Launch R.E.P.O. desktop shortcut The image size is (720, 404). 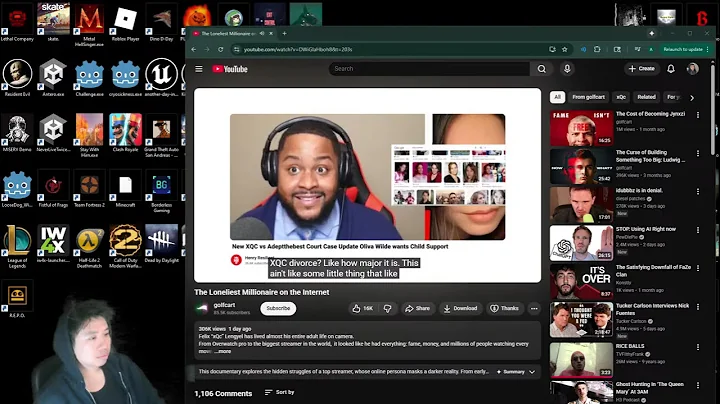(x=17, y=298)
